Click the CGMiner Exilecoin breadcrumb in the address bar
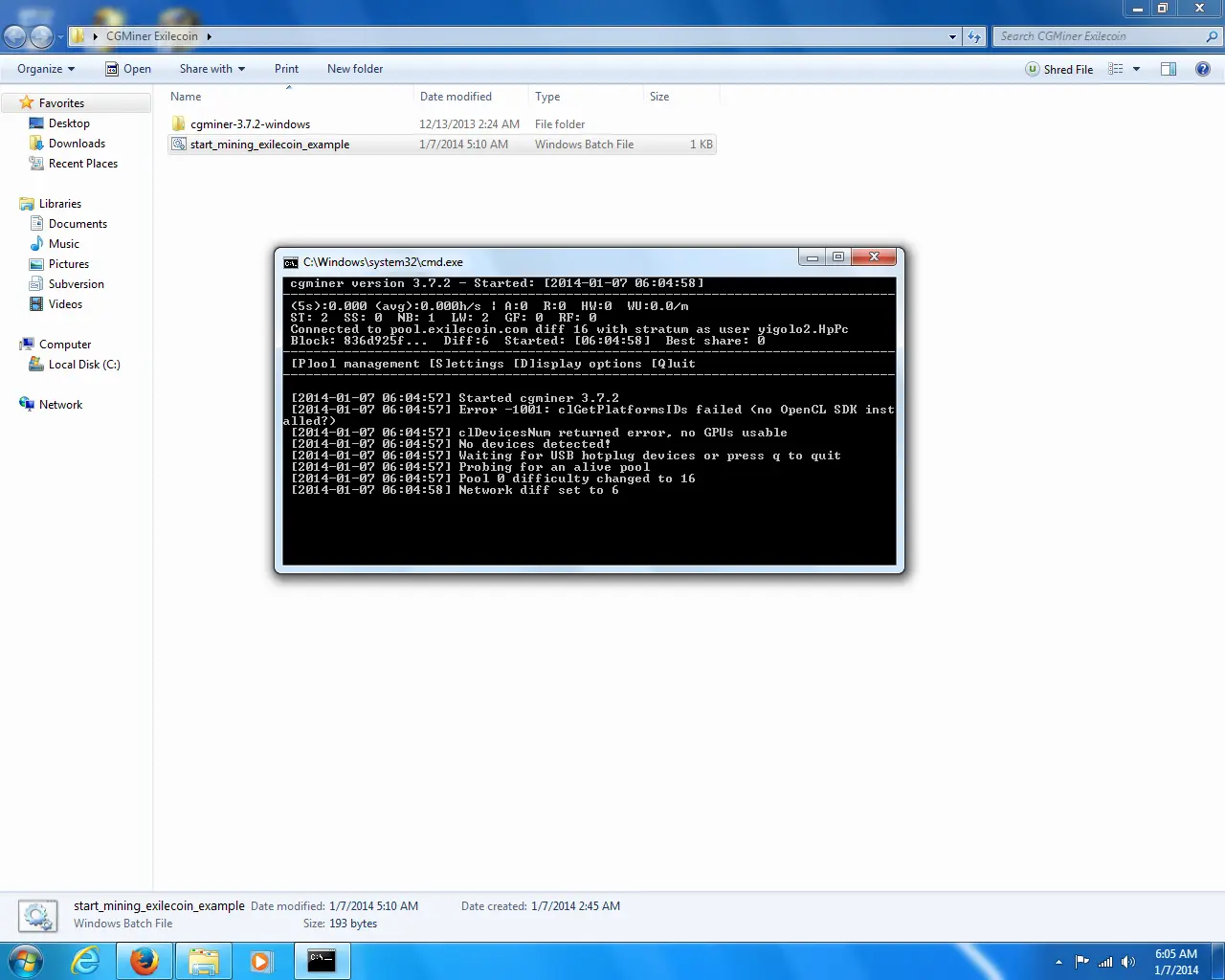1225x980 pixels. click(152, 36)
